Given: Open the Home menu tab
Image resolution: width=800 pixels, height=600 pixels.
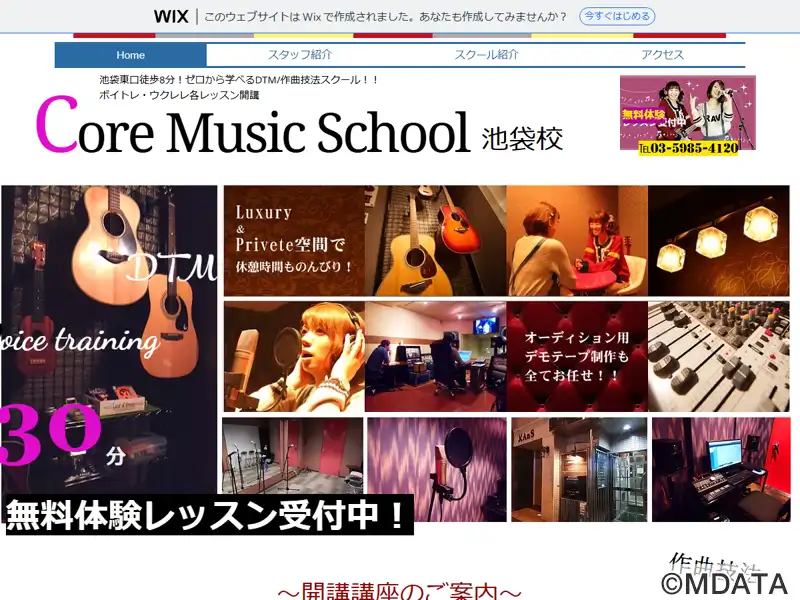Looking at the screenshot, I should coord(131,55).
